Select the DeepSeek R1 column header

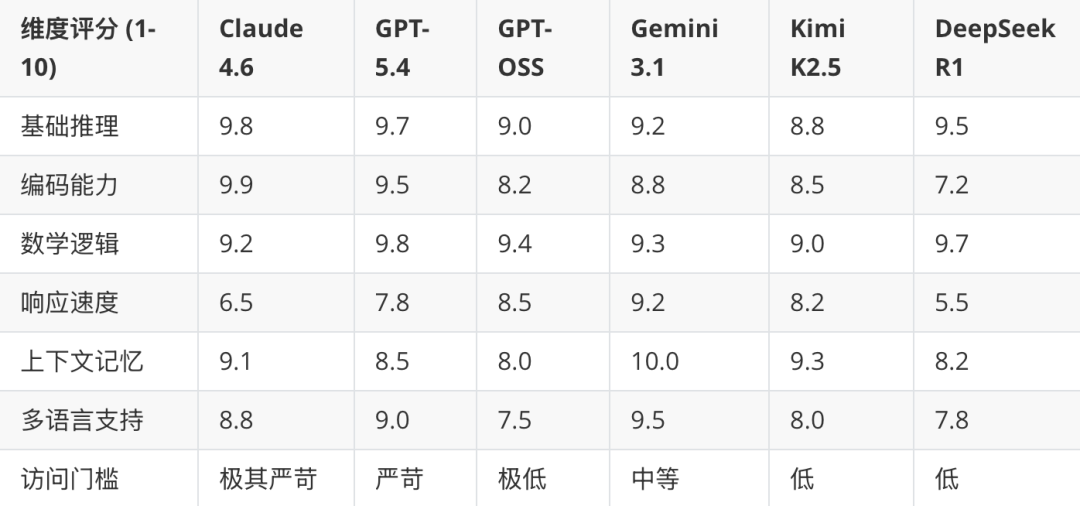[x=997, y=48]
